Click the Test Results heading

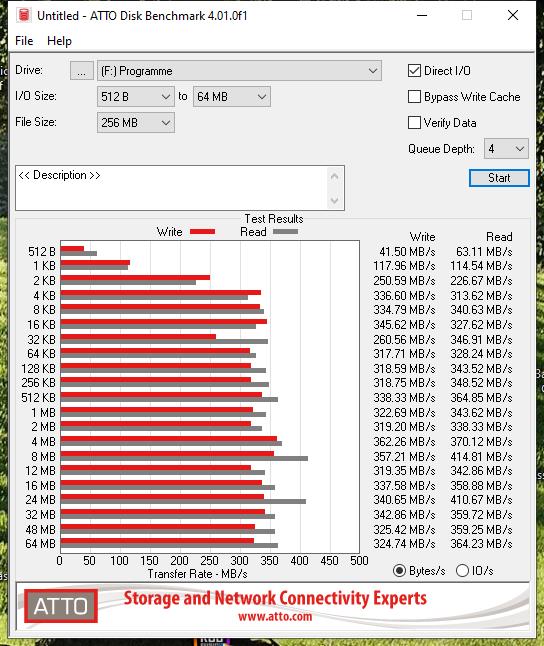click(x=274, y=219)
